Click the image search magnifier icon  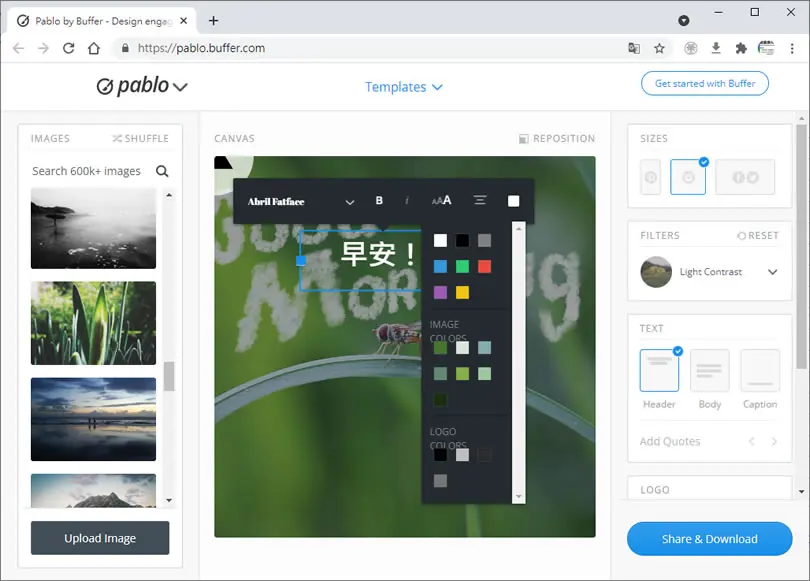click(x=162, y=171)
